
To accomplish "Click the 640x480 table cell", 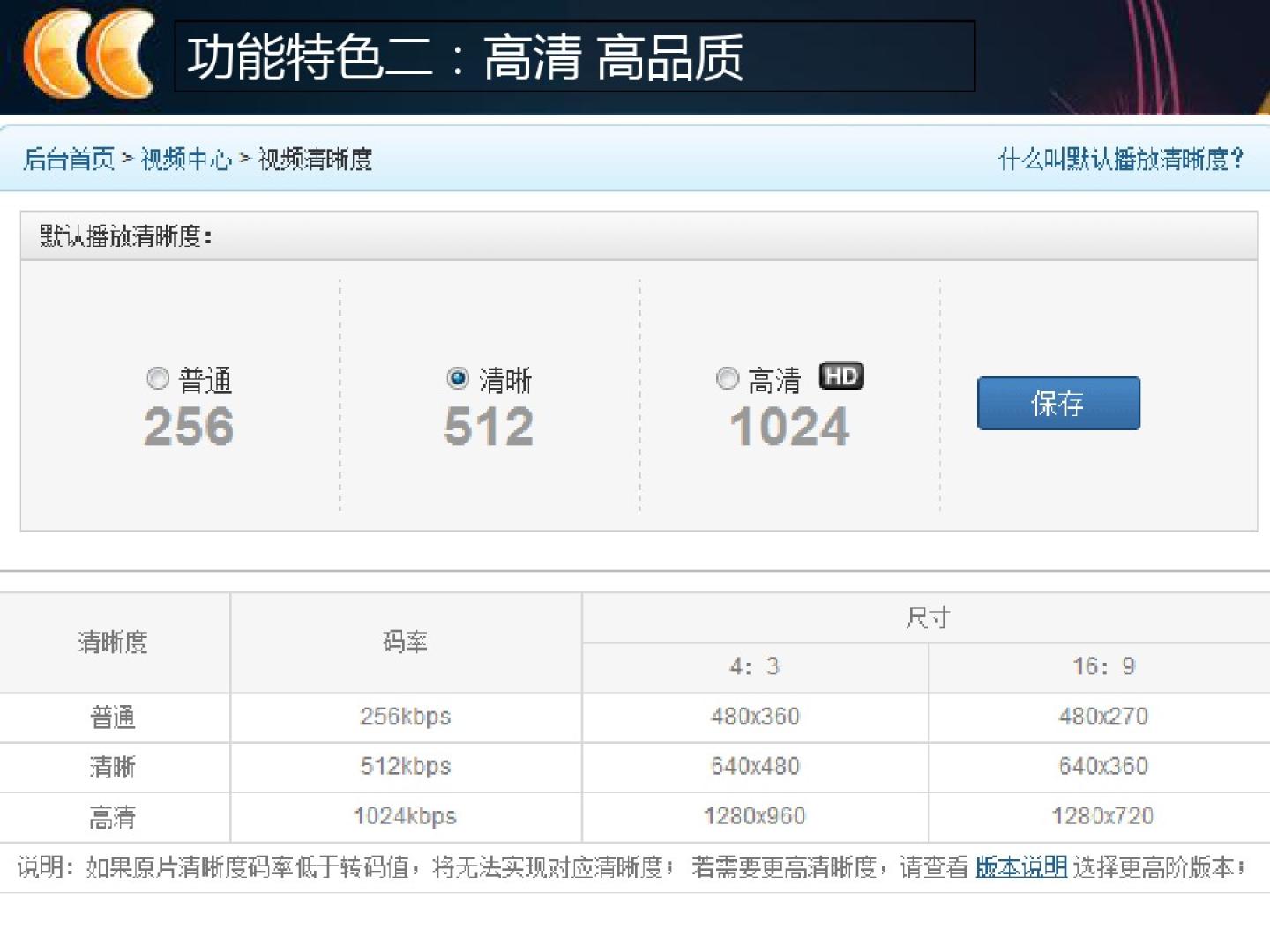I will [755, 766].
